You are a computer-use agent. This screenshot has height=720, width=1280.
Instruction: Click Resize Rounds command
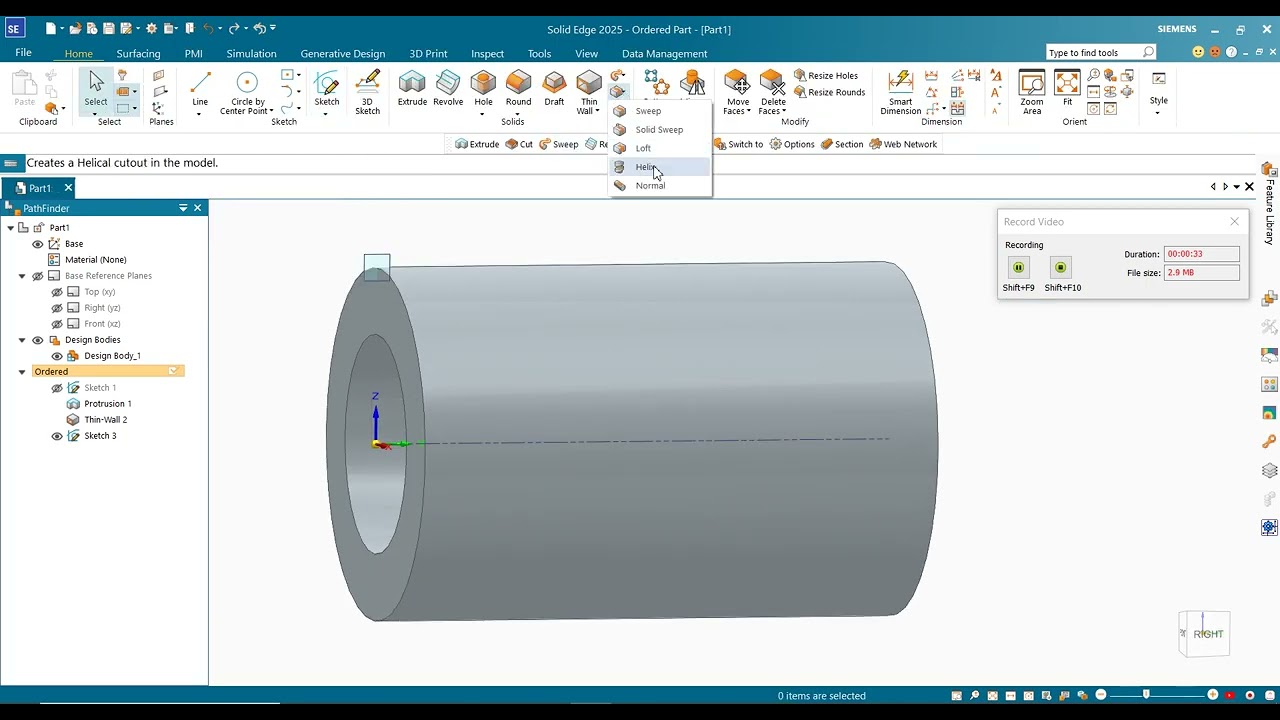(829, 92)
